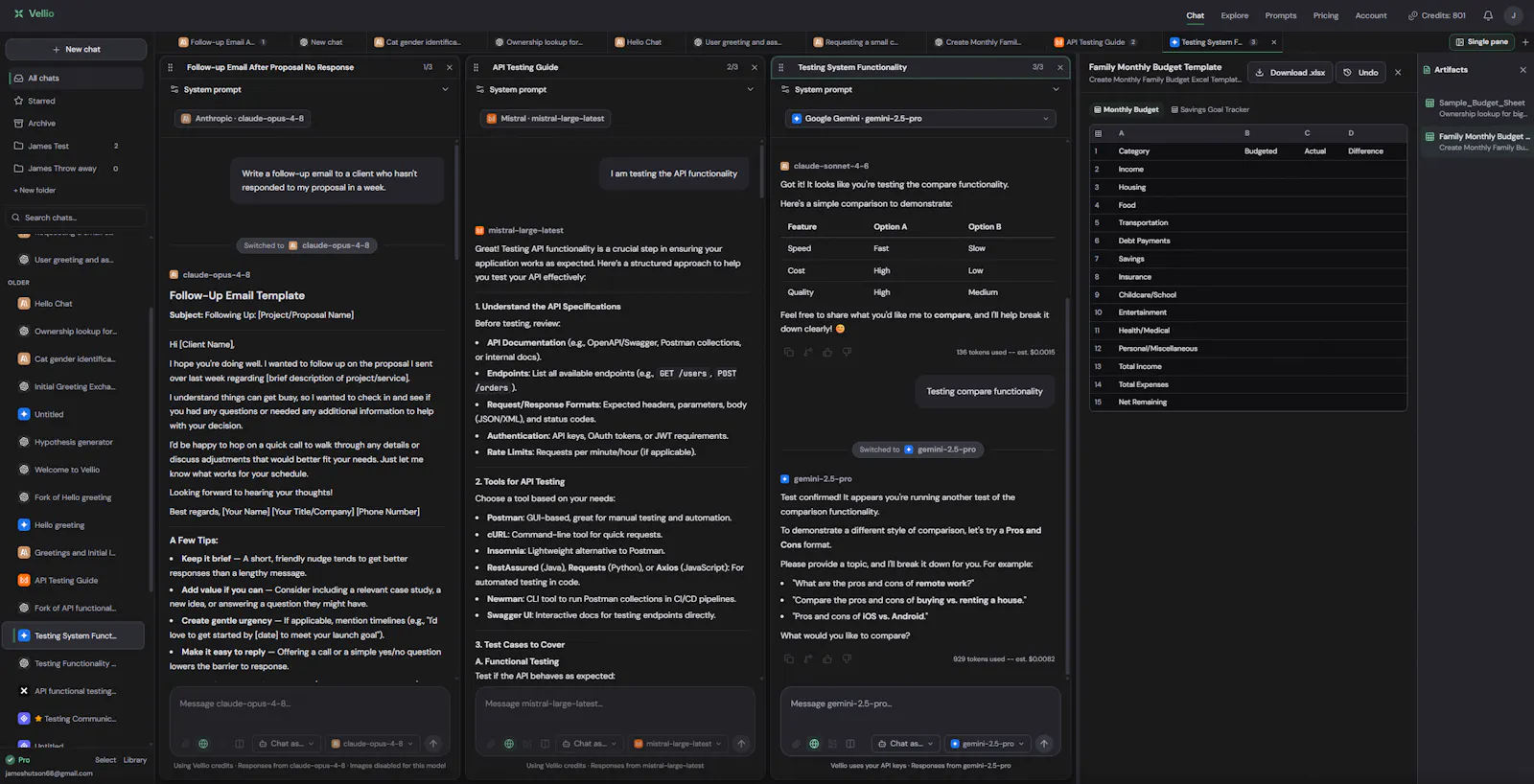1534x784 pixels.
Task: Go to the Explore menu
Action: 1235,15
